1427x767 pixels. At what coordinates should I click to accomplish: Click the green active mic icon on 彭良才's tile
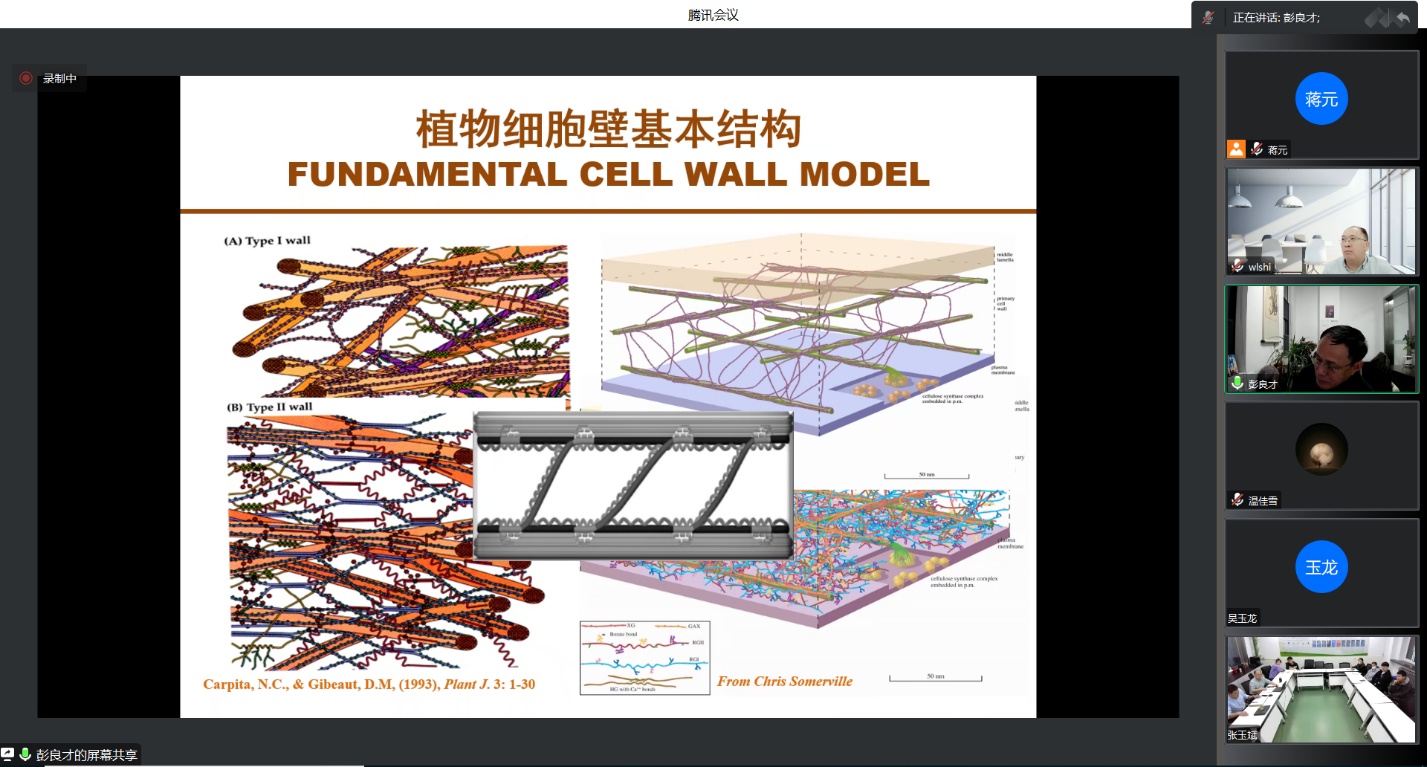(x=1237, y=383)
